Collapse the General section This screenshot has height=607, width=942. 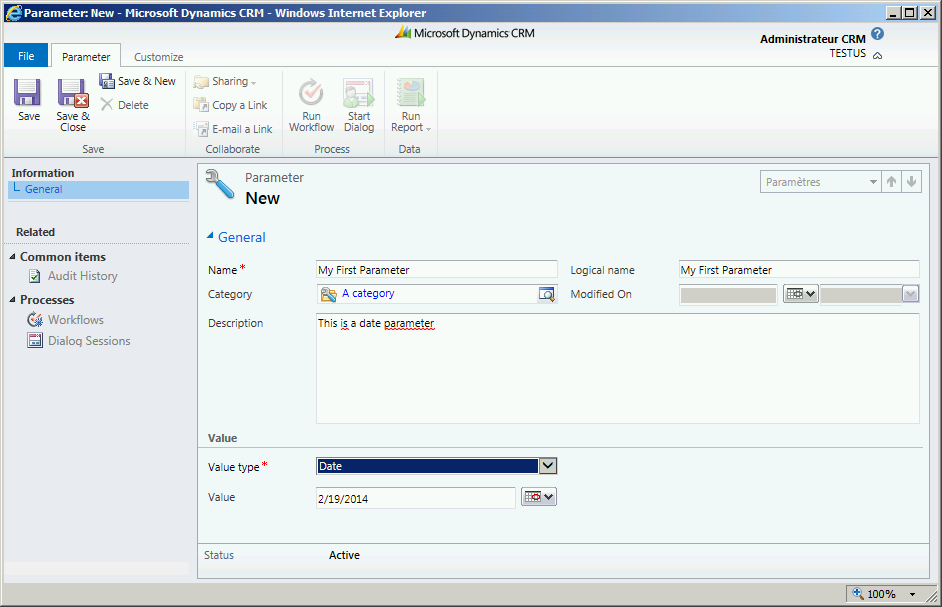pos(211,237)
